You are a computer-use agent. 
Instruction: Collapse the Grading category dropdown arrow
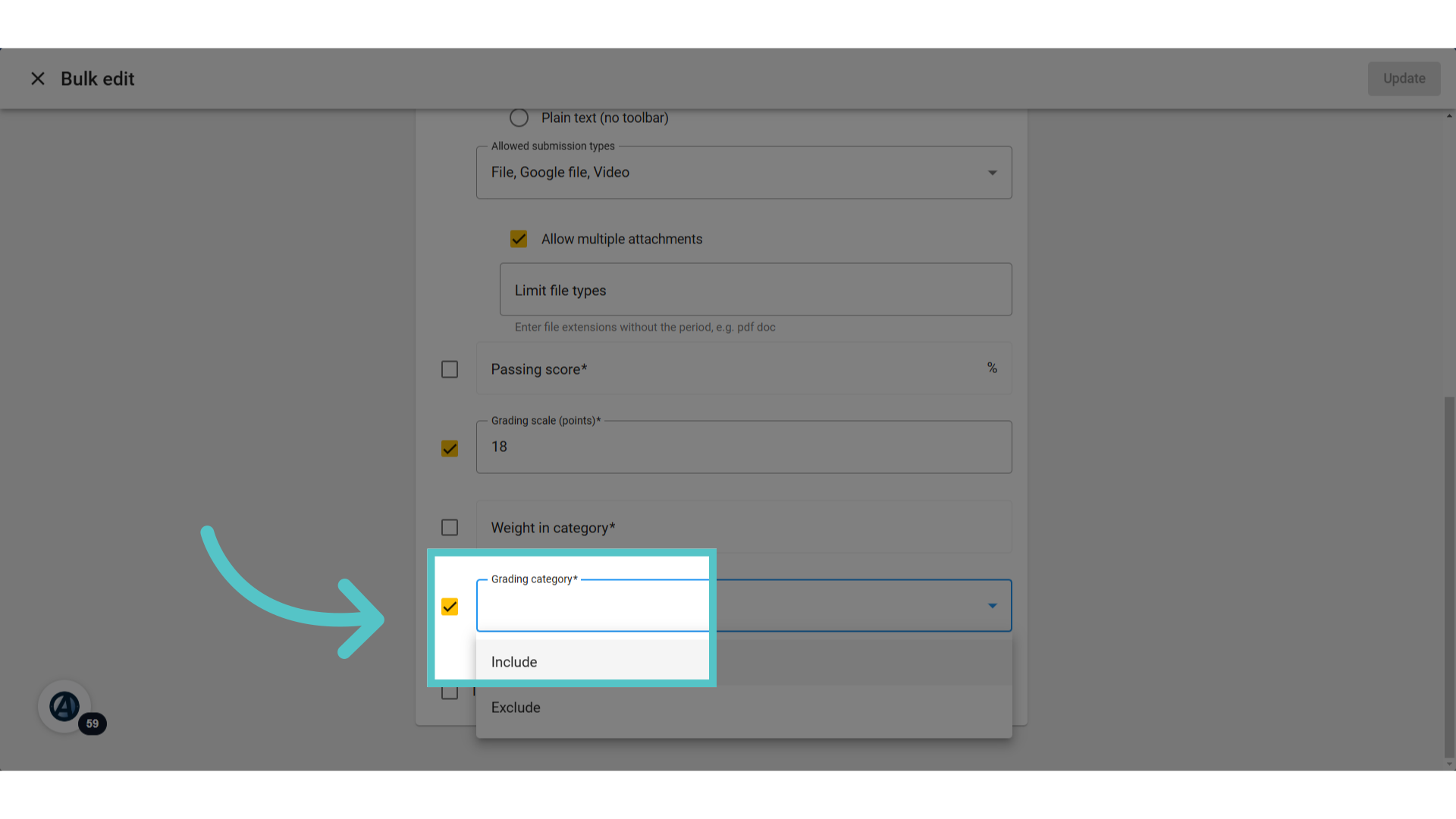[992, 606]
